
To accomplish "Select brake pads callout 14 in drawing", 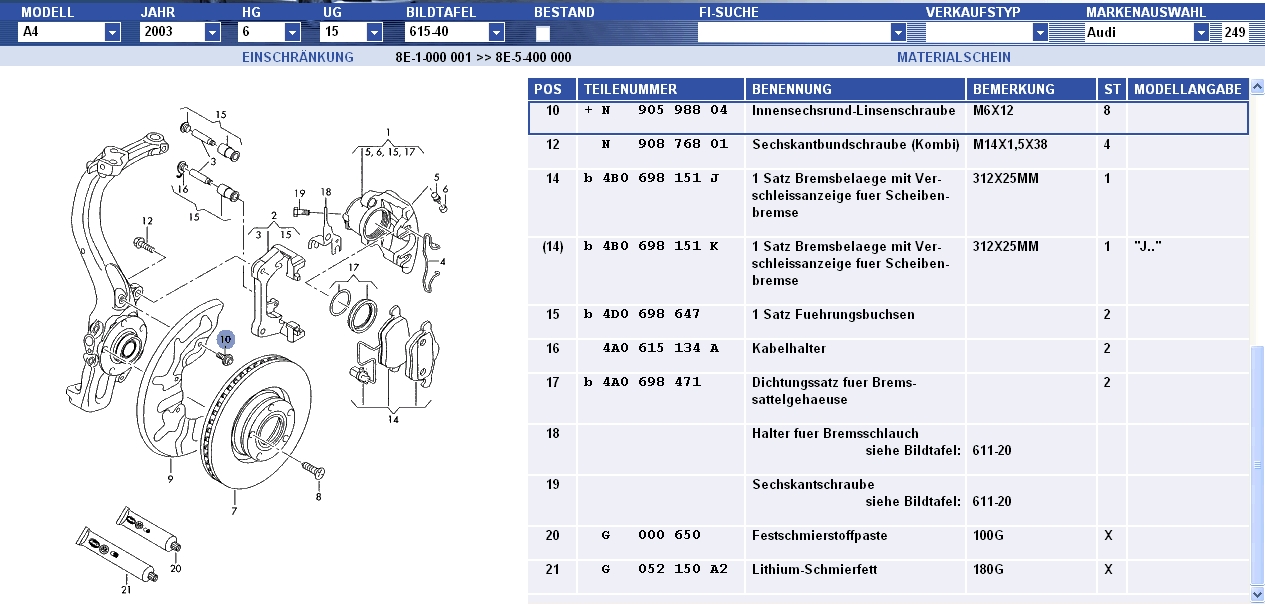I will click(394, 419).
